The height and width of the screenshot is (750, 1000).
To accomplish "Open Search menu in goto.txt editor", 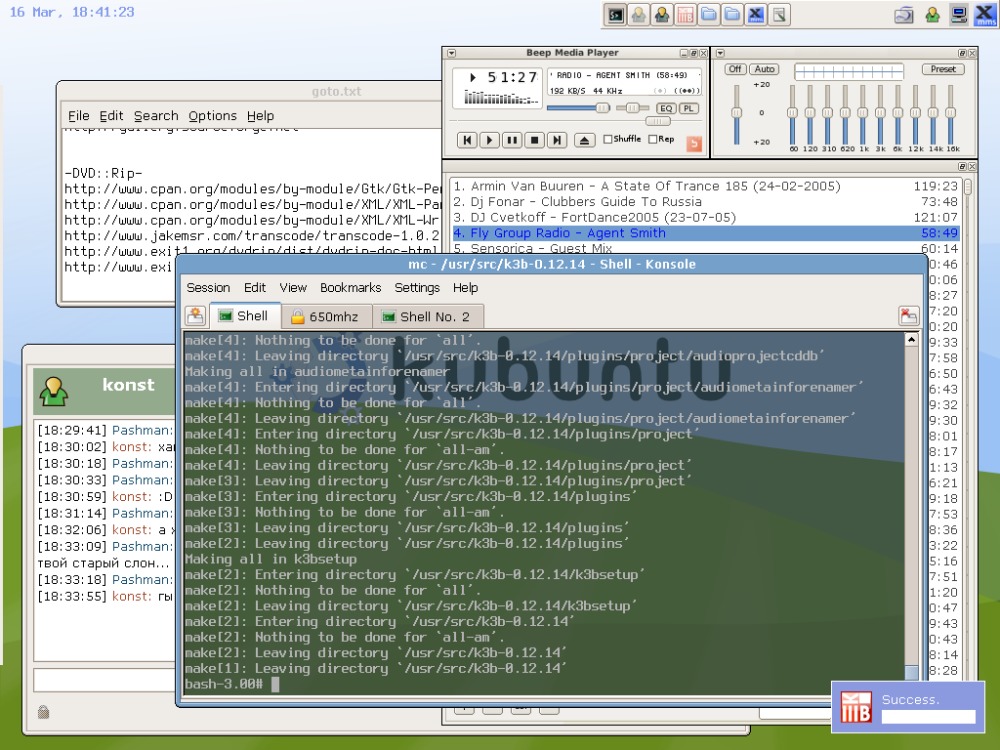I will 156,116.
